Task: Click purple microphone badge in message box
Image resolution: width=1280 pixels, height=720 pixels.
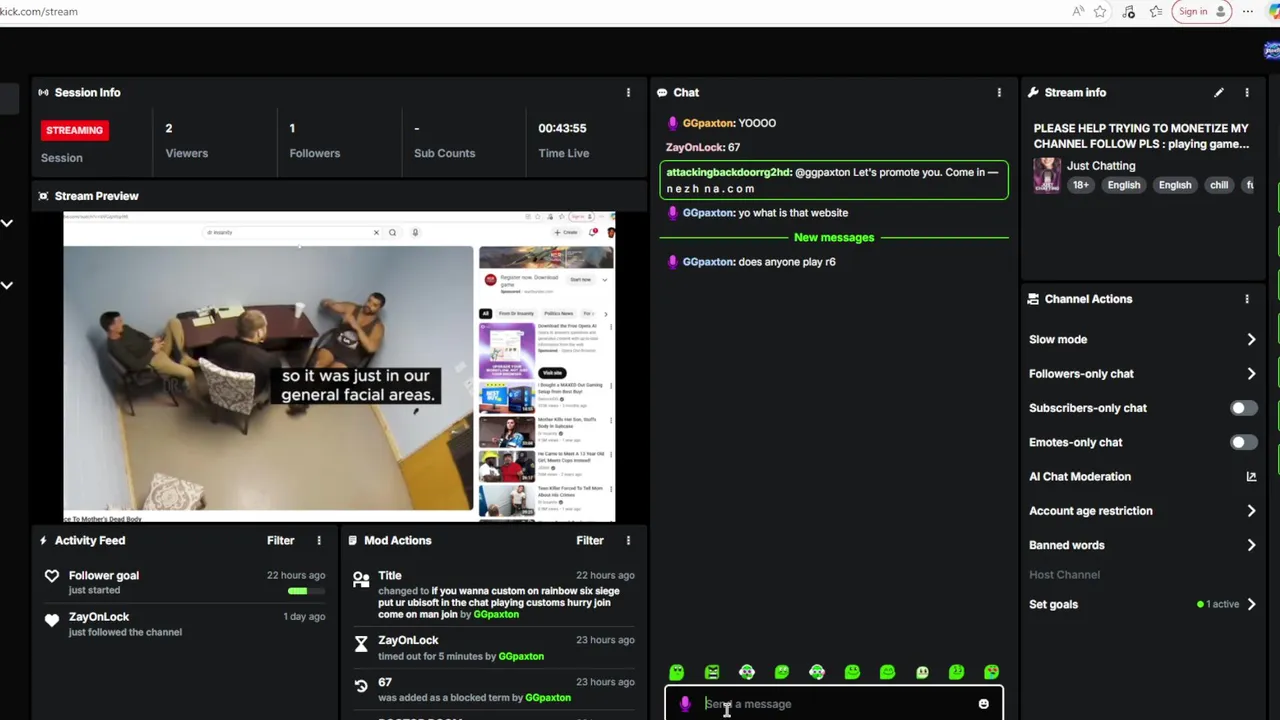Action: point(685,704)
